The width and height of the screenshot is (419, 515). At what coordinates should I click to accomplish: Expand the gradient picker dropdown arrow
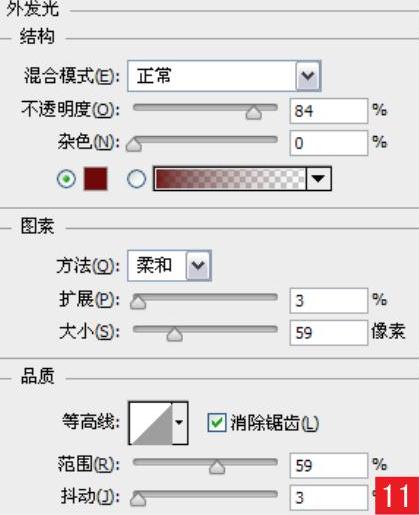tap(319, 179)
